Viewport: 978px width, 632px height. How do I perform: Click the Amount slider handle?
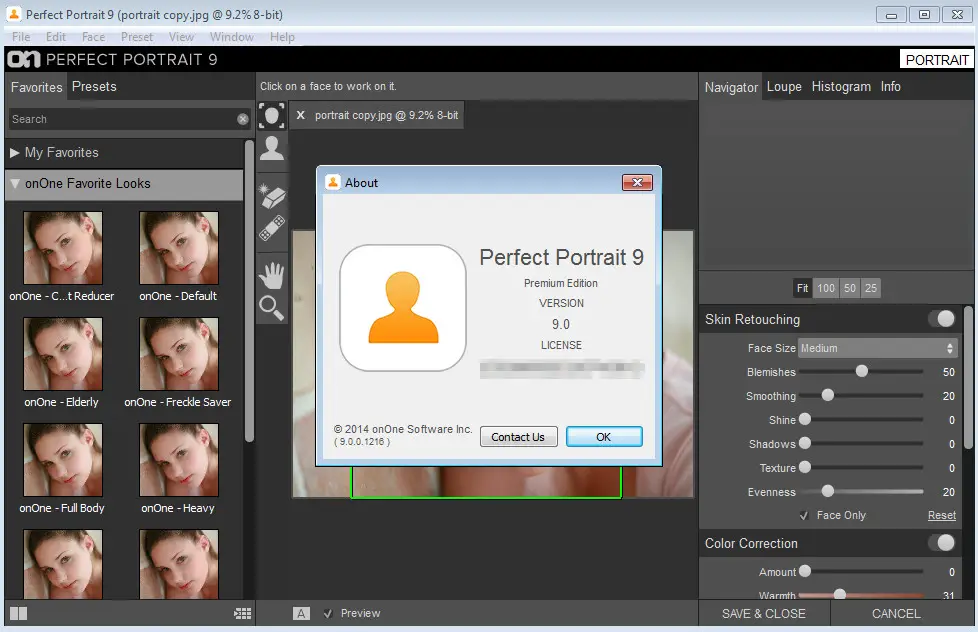pos(805,571)
